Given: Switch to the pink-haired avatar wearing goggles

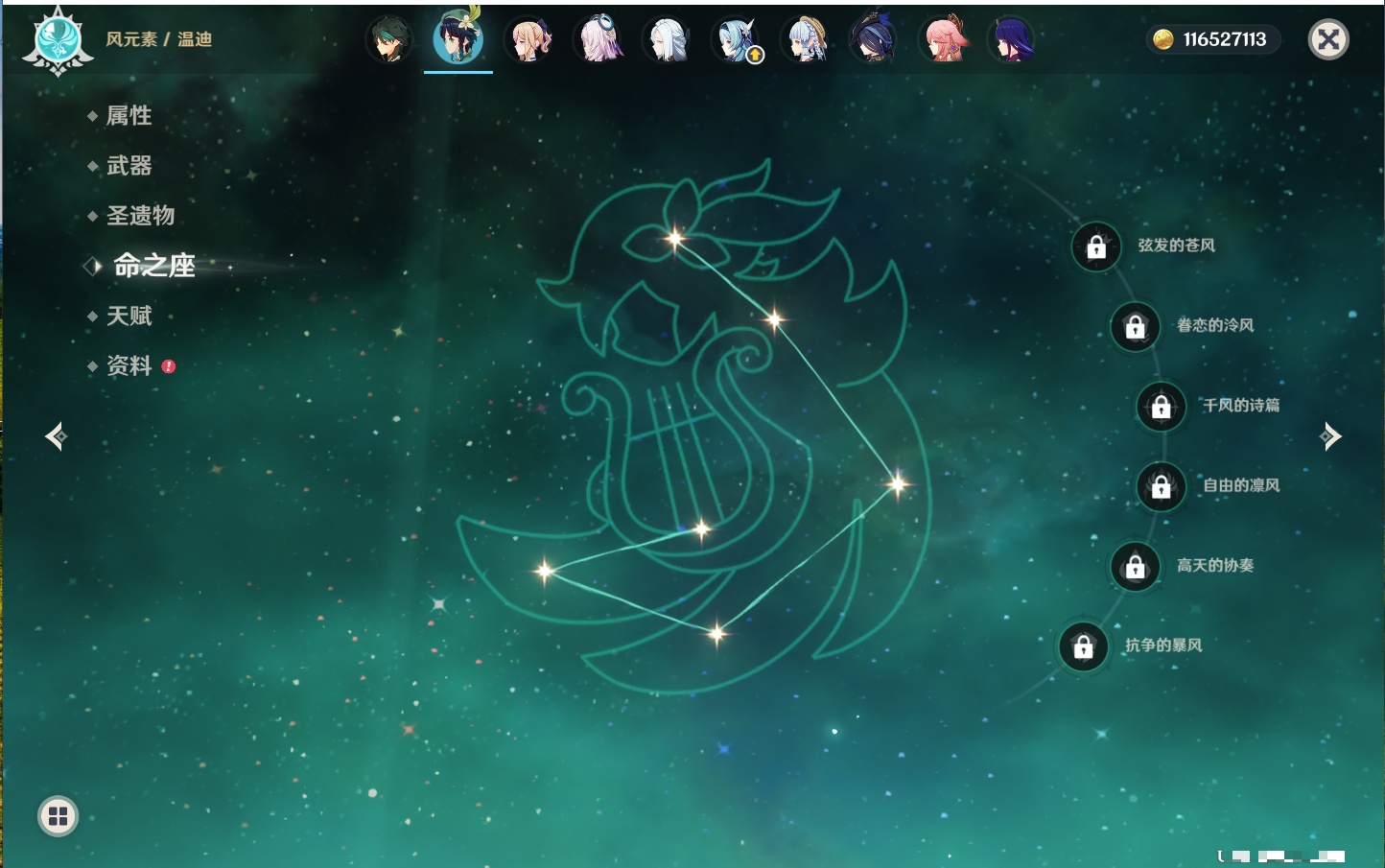Looking at the screenshot, I should tap(598, 40).
